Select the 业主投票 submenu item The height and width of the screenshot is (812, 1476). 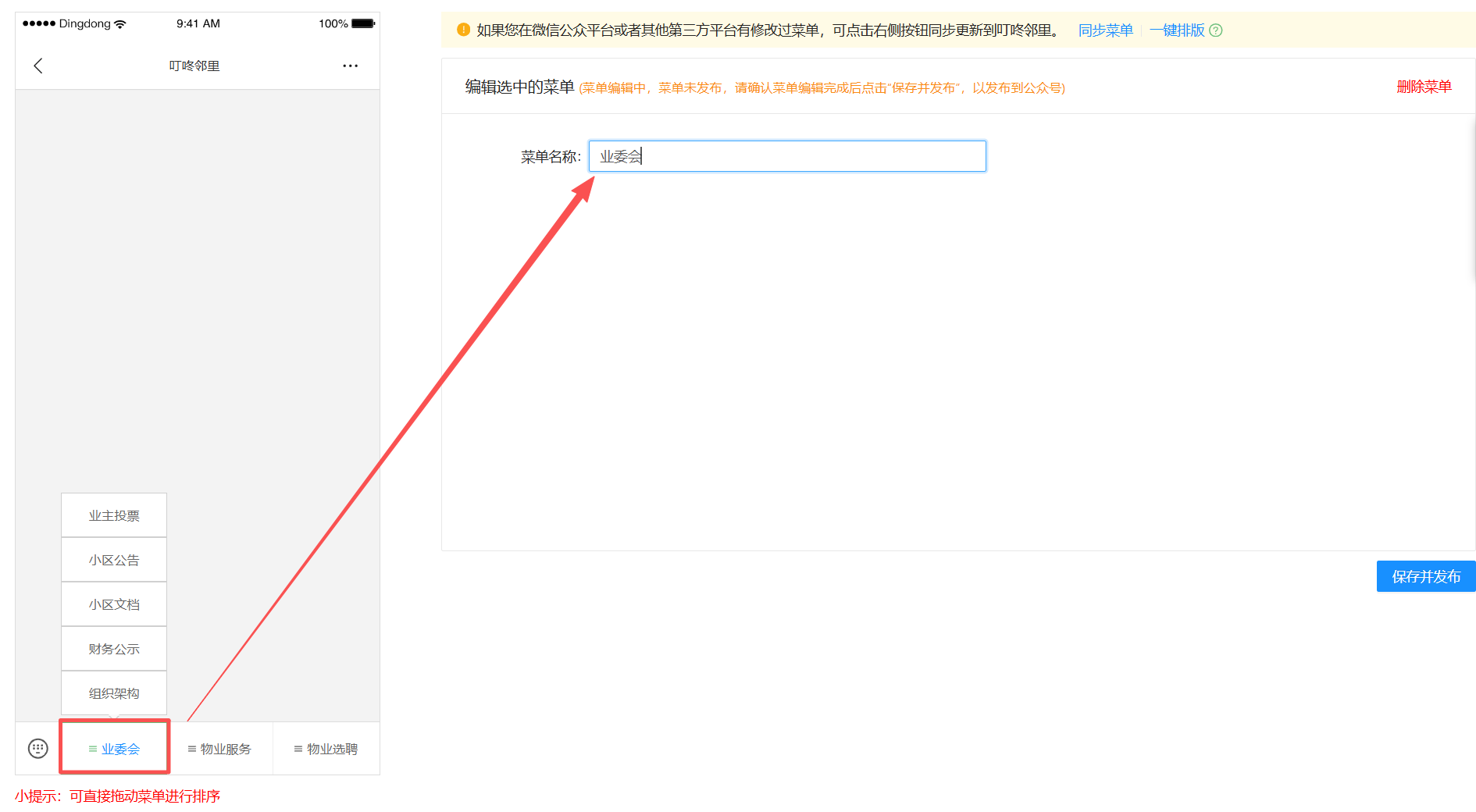tap(114, 515)
